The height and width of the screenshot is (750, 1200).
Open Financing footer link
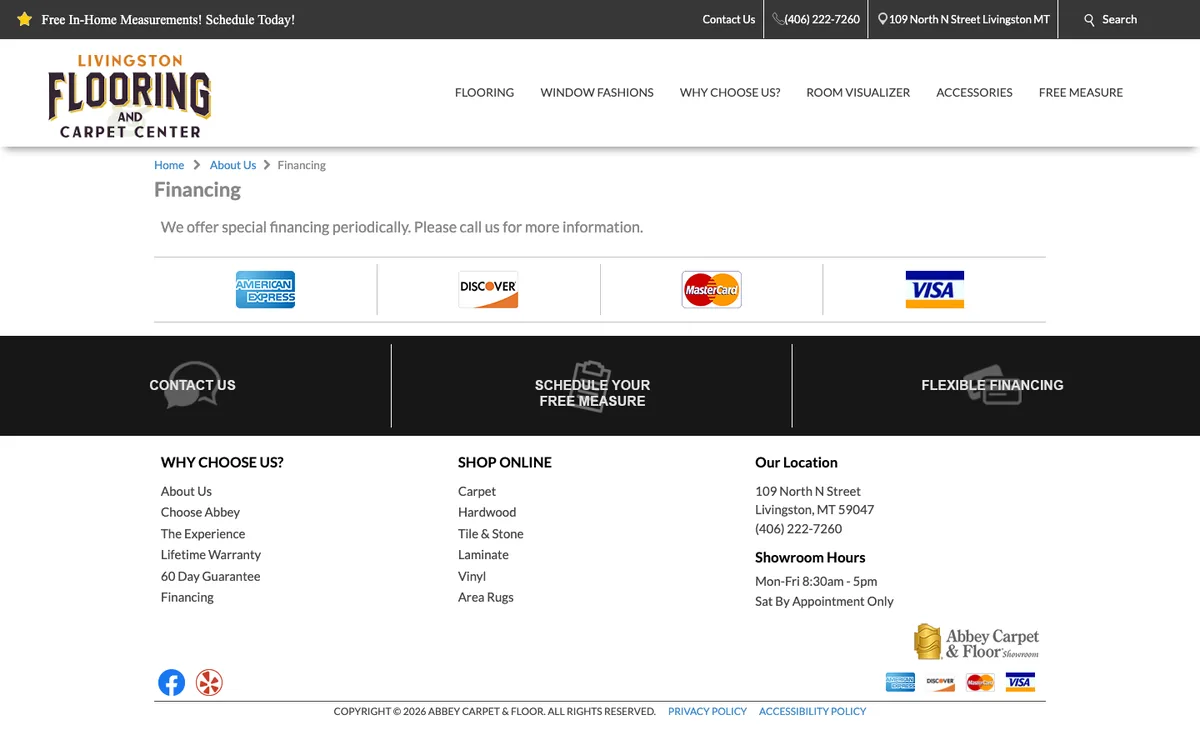[187, 597]
